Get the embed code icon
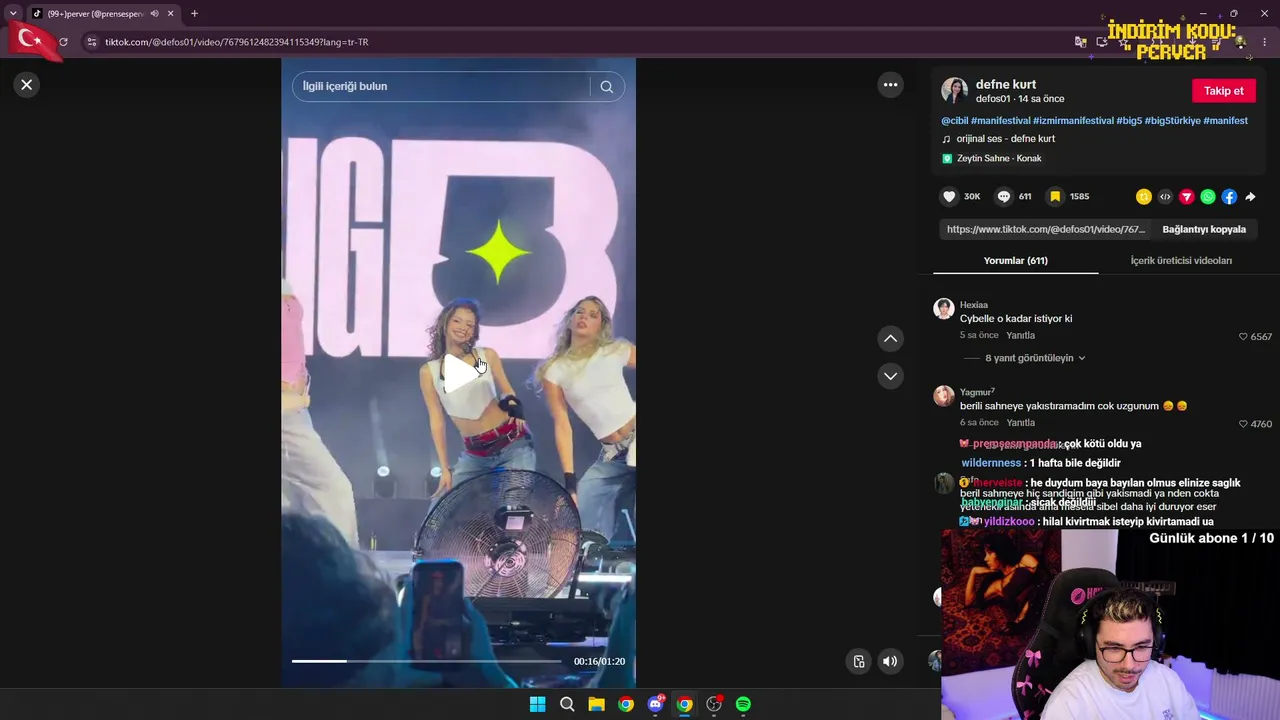This screenshot has width=1280, height=720. 1165,197
